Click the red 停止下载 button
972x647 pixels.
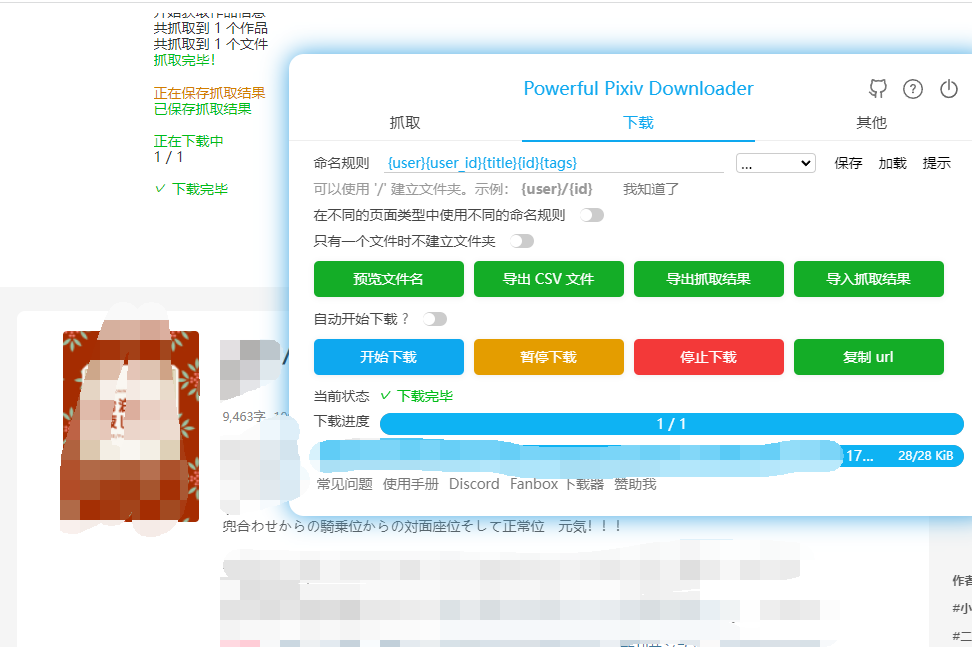709,357
